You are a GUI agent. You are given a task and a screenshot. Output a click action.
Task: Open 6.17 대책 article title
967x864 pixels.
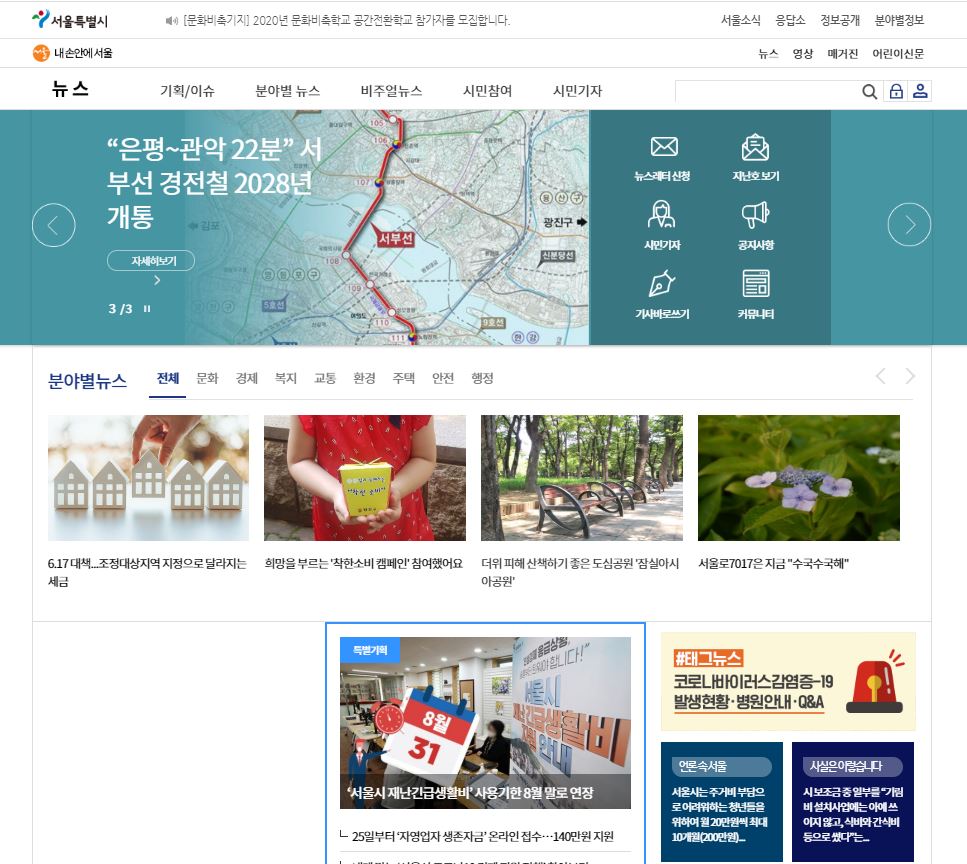147,572
